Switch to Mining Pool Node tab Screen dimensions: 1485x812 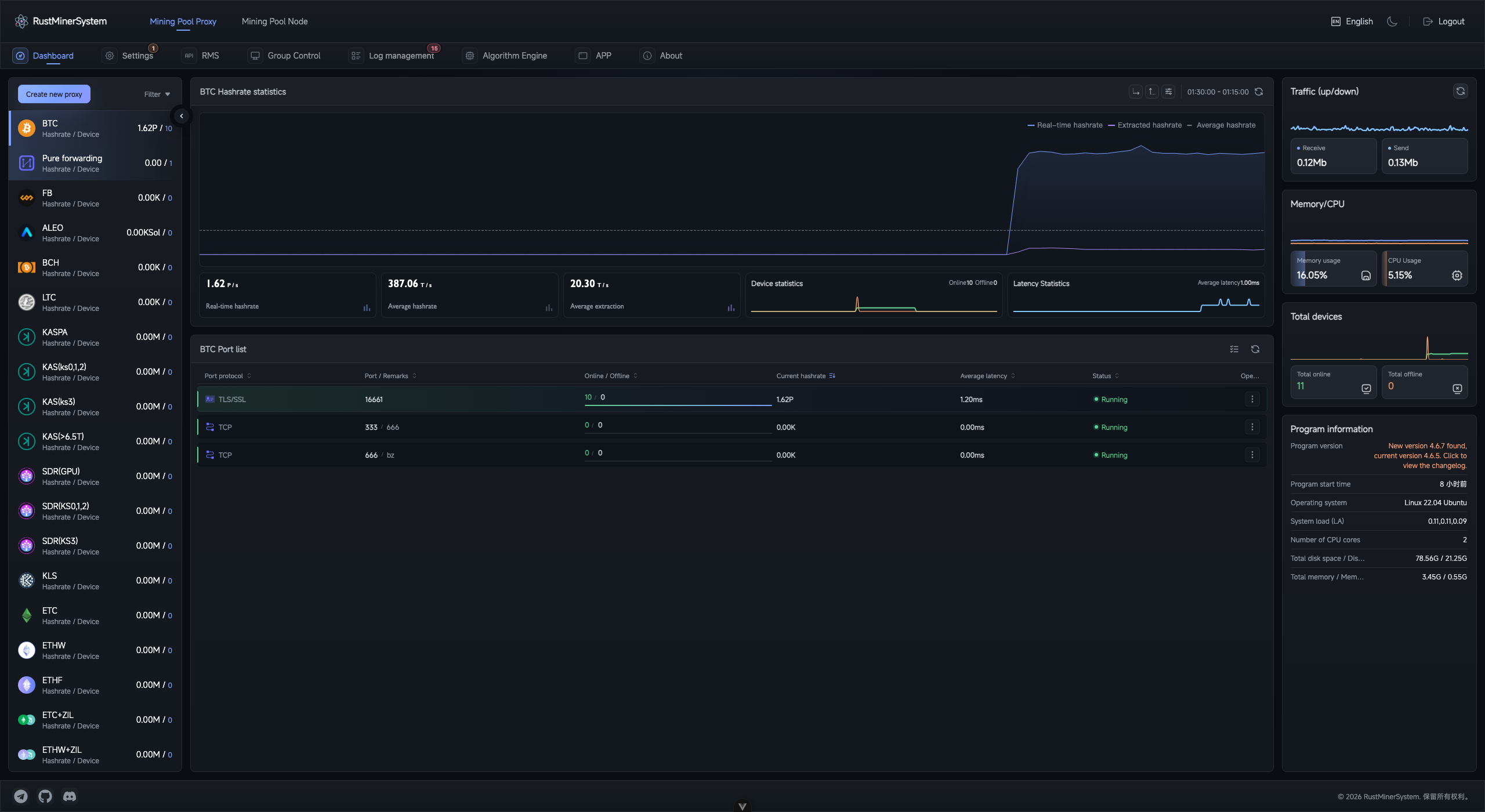(274, 21)
